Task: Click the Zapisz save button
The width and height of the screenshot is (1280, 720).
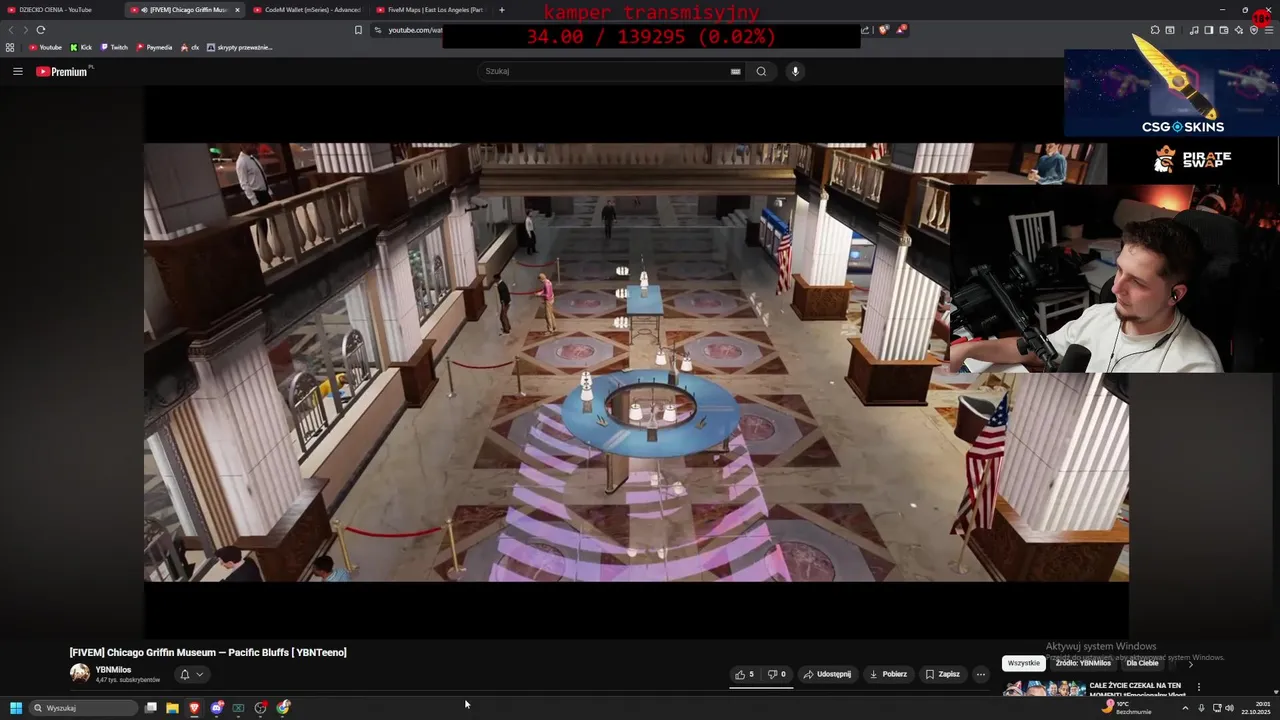Action: click(x=942, y=674)
